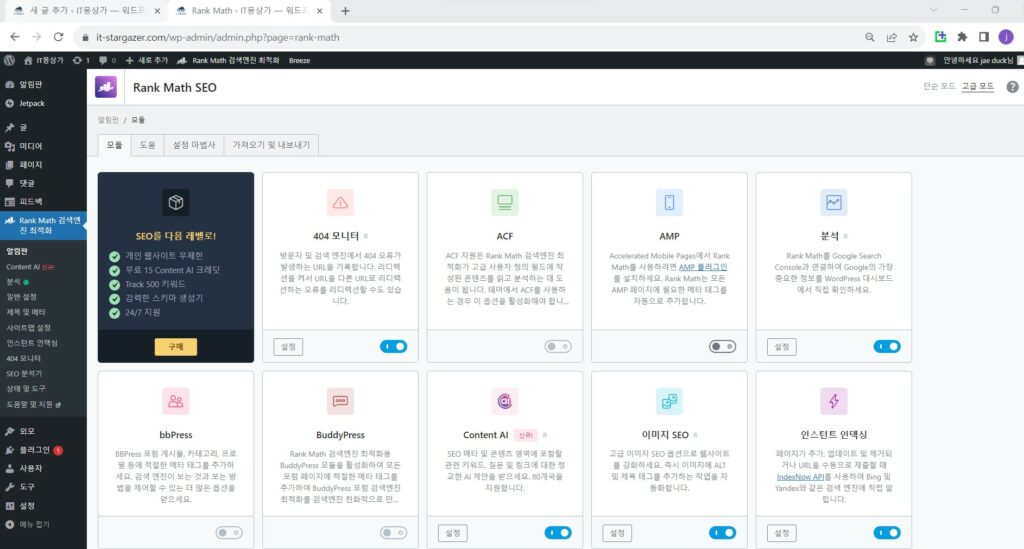
Task: Click the 분석 chart icon
Action: click(834, 202)
